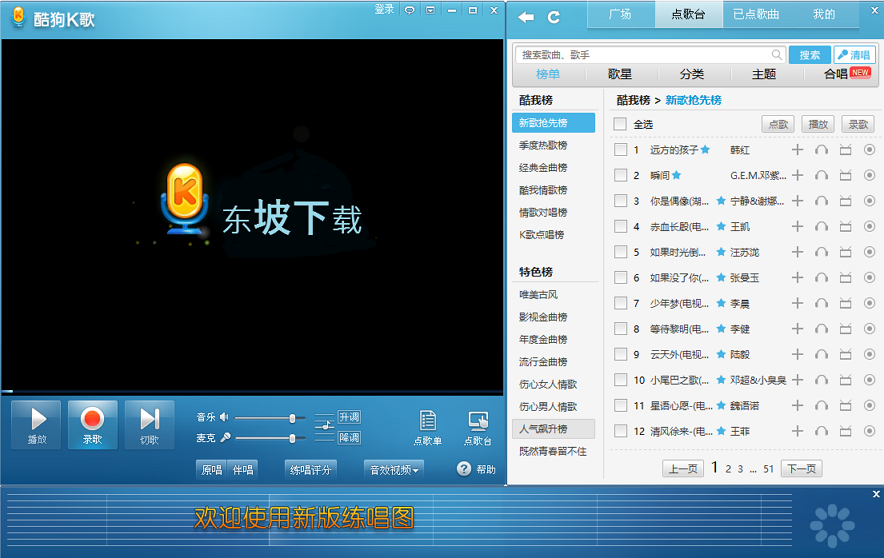This screenshot has height=558, width=884.
Task: Record 赤血长殷 with its record icon
Action: coord(869,226)
